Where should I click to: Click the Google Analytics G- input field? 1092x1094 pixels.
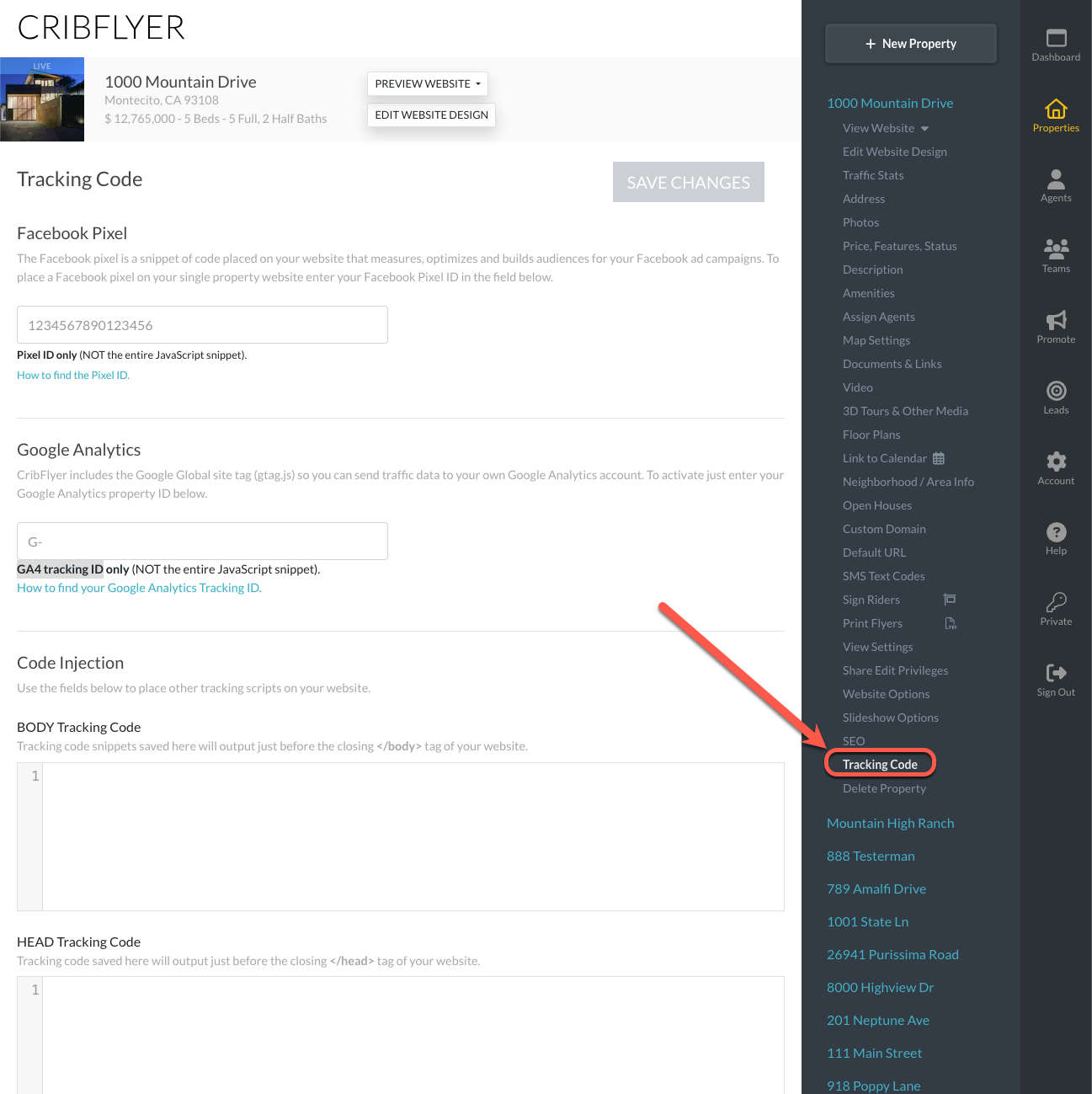pyautogui.click(x=202, y=541)
